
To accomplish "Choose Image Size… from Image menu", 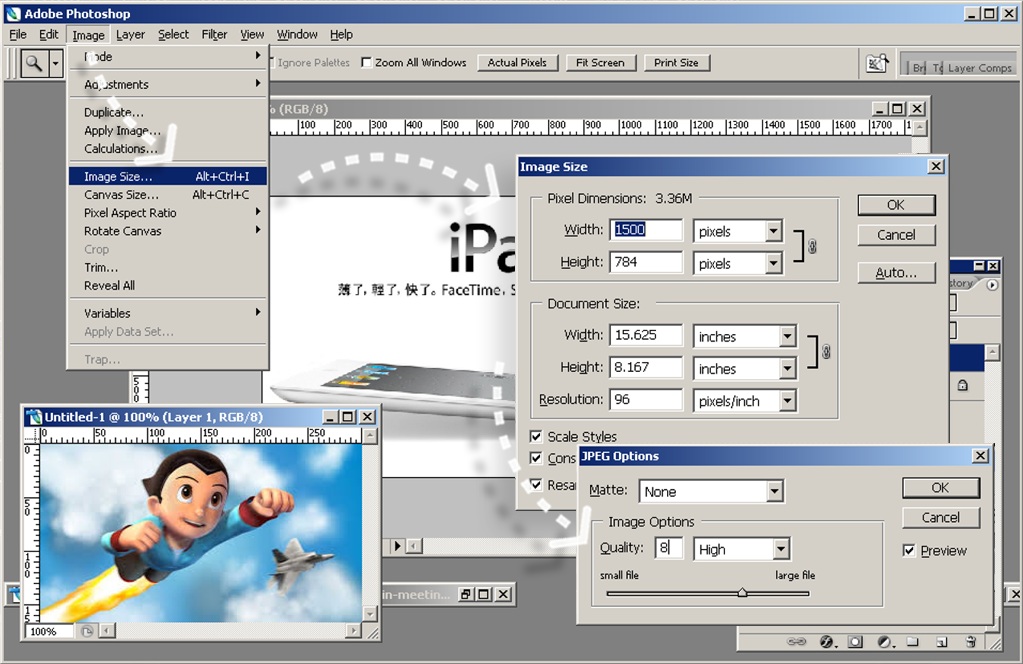I will pos(168,176).
